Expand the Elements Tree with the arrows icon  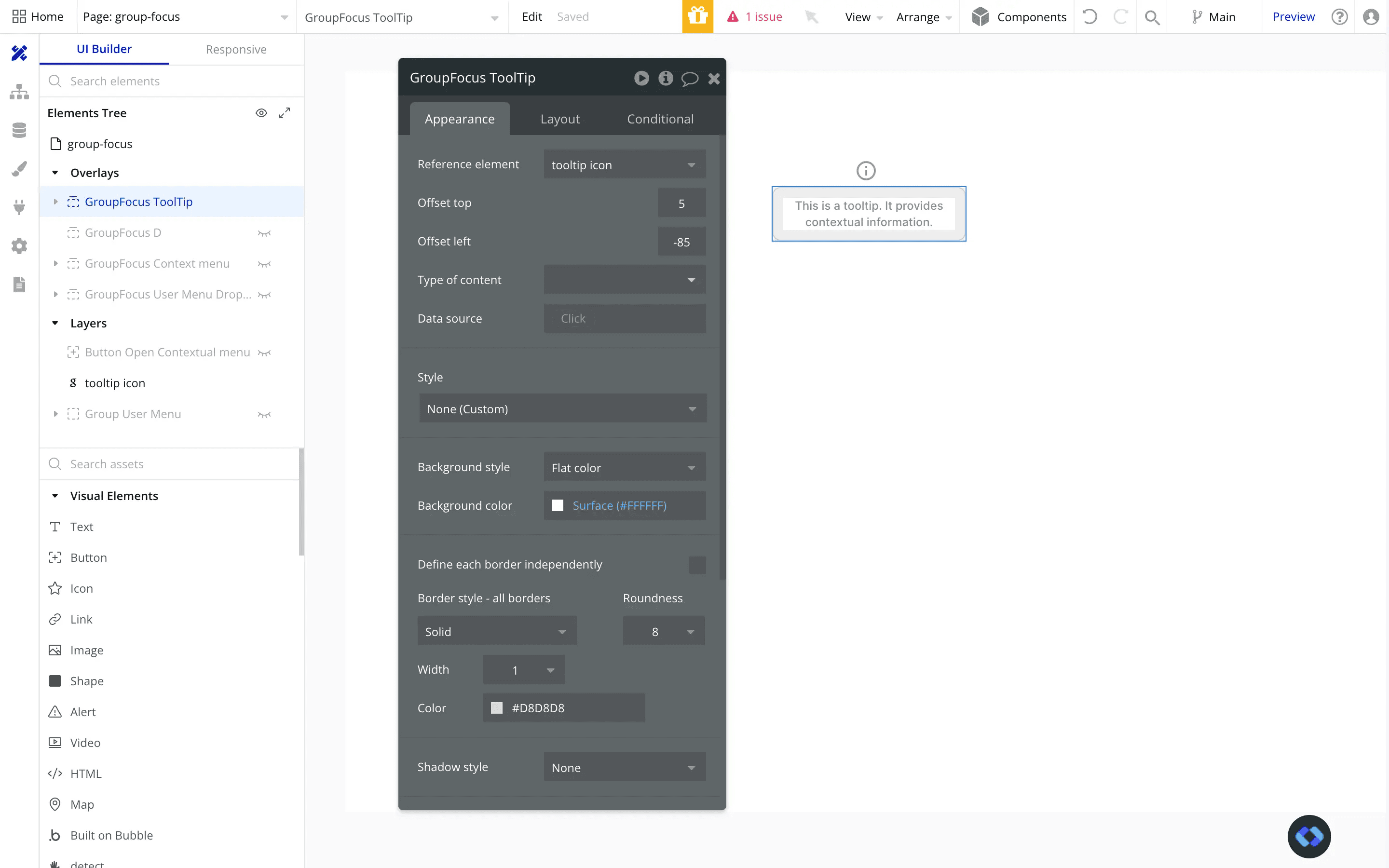pyautogui.click(x=285, y=113)
